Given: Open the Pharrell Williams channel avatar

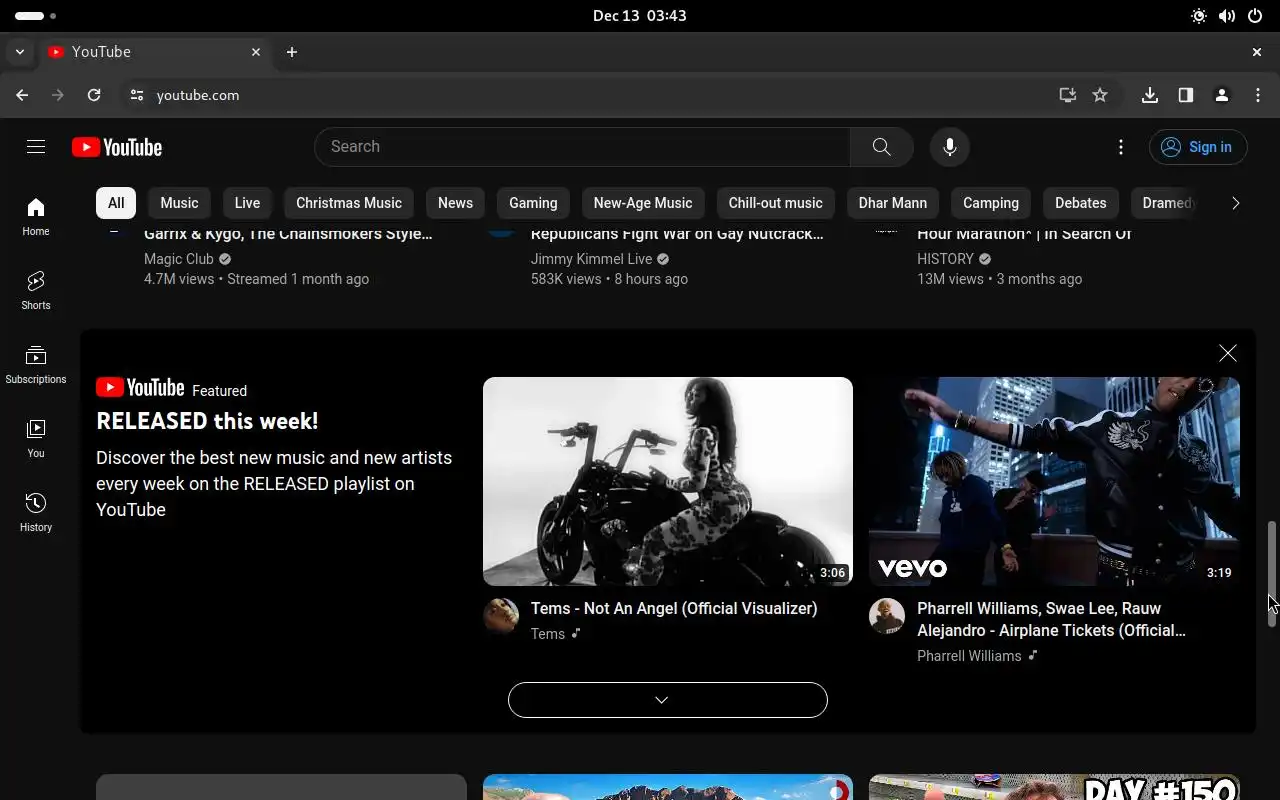Looking at the screenshot, I should (x=887, y=617).
